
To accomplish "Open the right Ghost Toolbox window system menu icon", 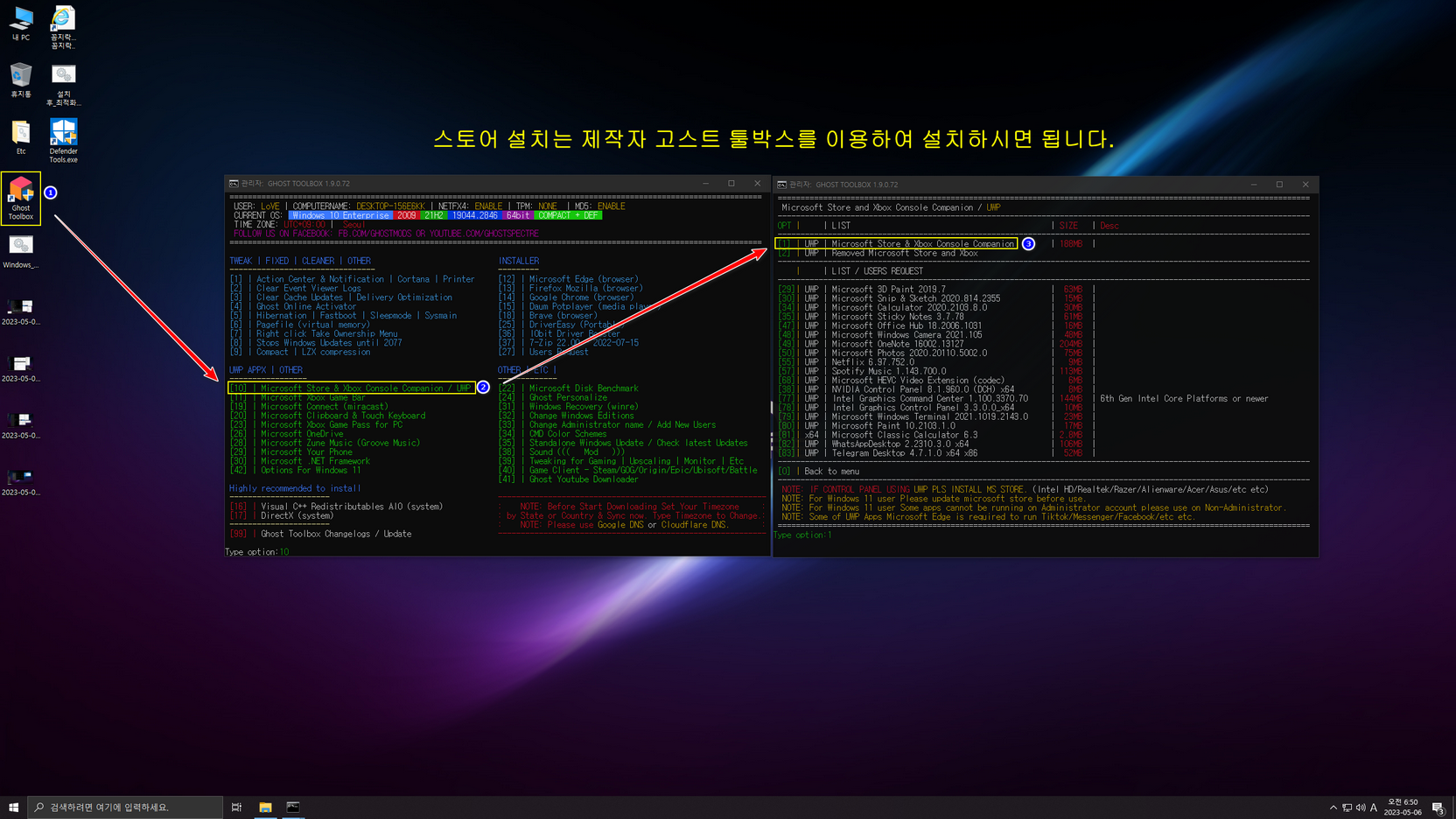I will pyautogui.click(x=781, y=185).
